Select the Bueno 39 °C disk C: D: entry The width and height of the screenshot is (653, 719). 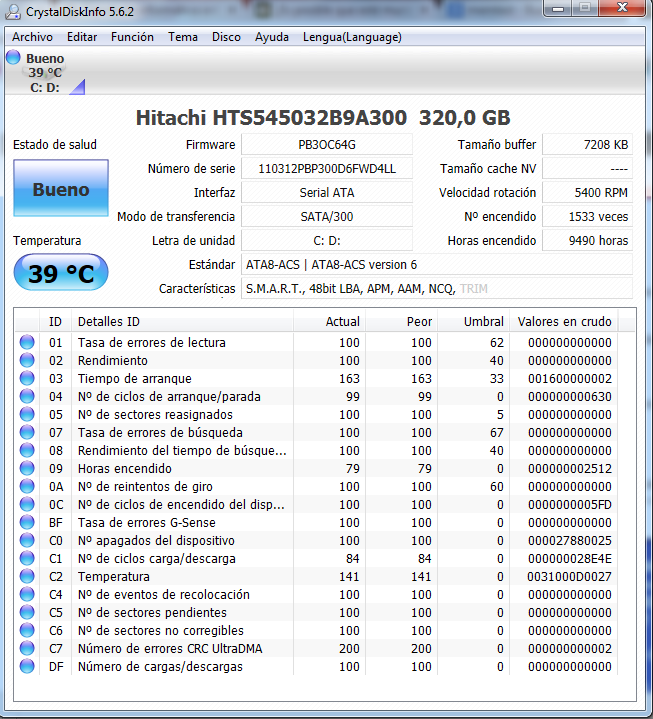point(45,72)
